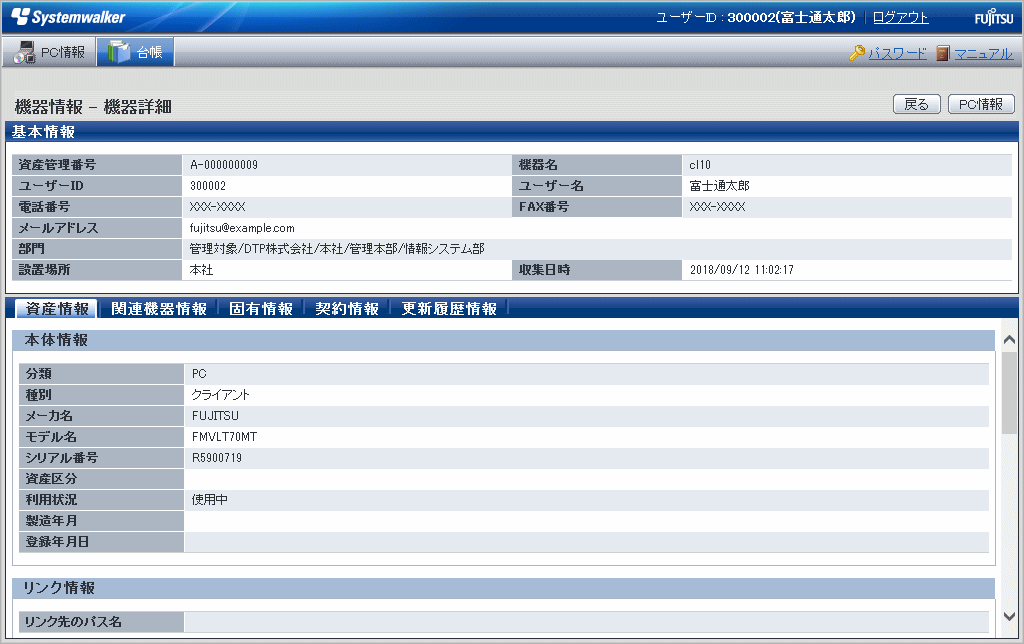
Task: Click the 電話番号 label
Action: coord(44,206)
